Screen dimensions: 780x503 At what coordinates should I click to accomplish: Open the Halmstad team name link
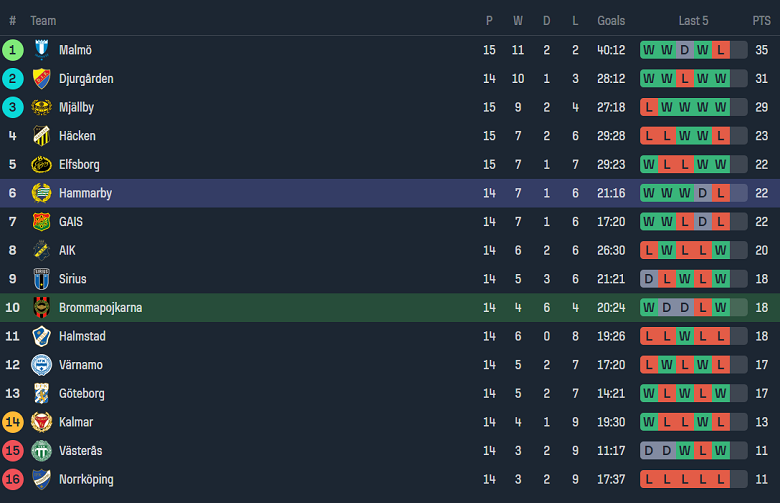click(82, 336)
